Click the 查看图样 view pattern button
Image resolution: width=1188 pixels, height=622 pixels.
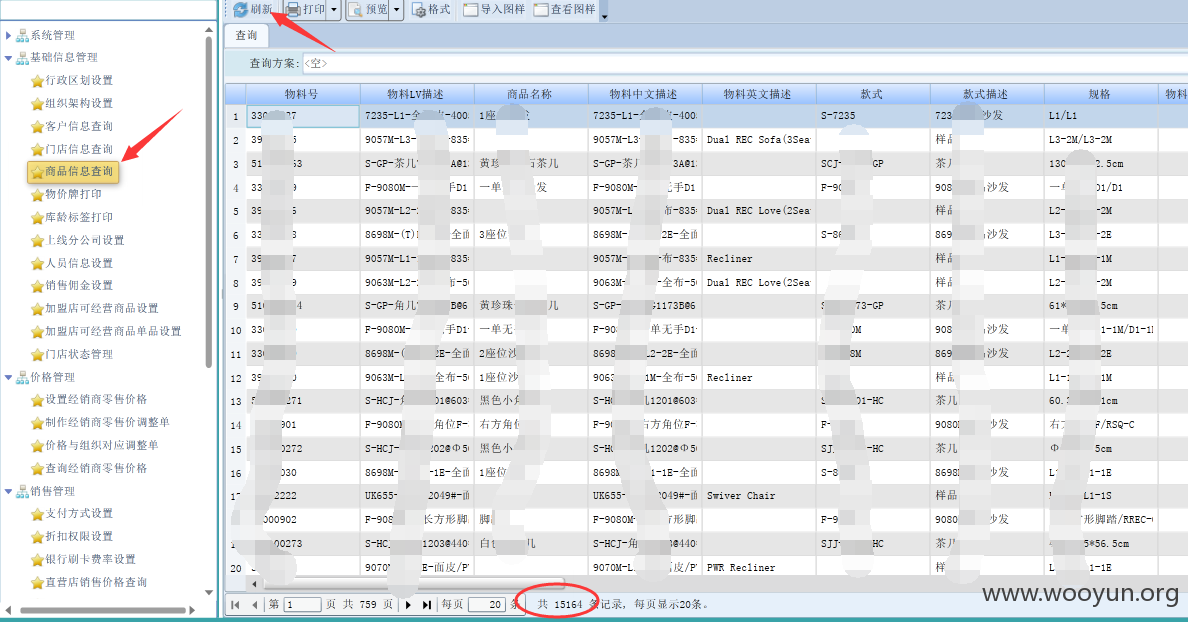click(x=564, y=10)
